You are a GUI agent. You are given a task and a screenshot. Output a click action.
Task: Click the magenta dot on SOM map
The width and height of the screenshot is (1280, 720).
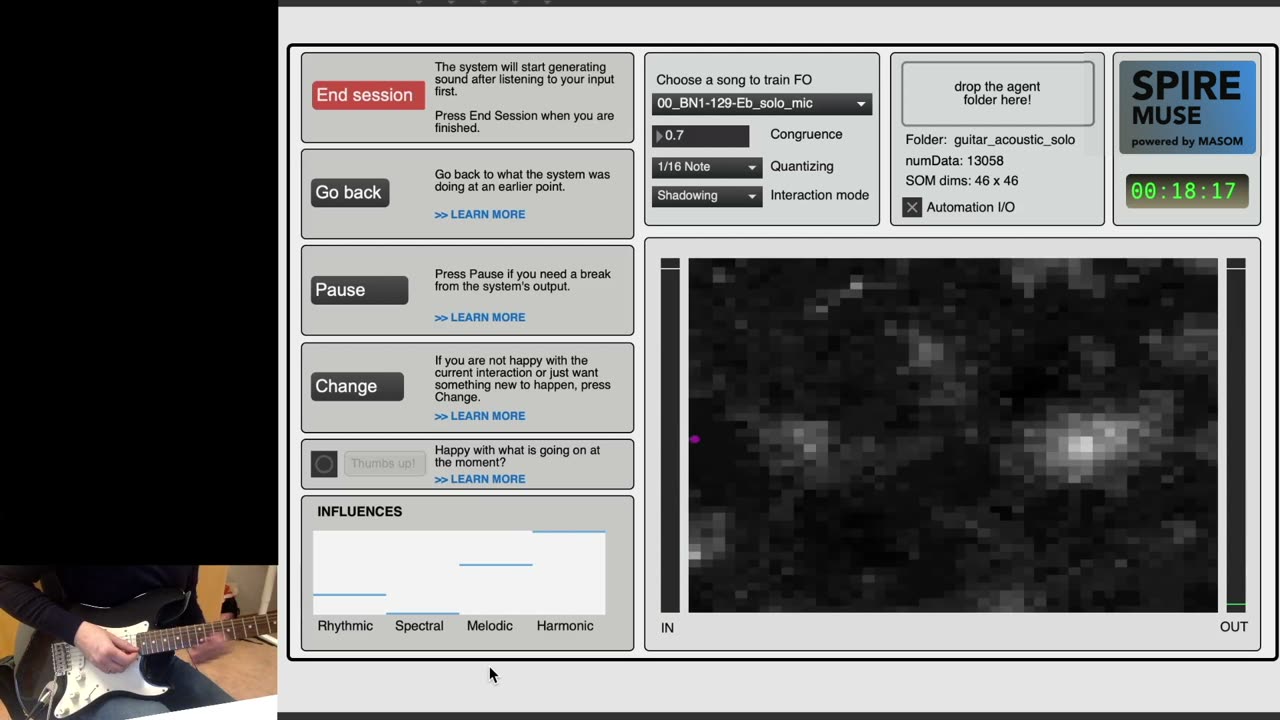(695, 439)
